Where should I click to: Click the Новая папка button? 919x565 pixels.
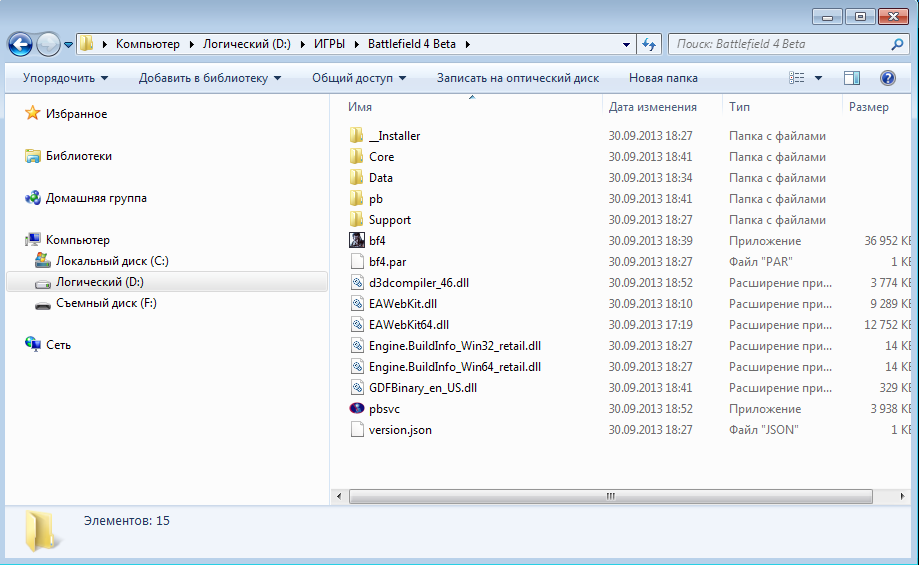pos(663,78)
